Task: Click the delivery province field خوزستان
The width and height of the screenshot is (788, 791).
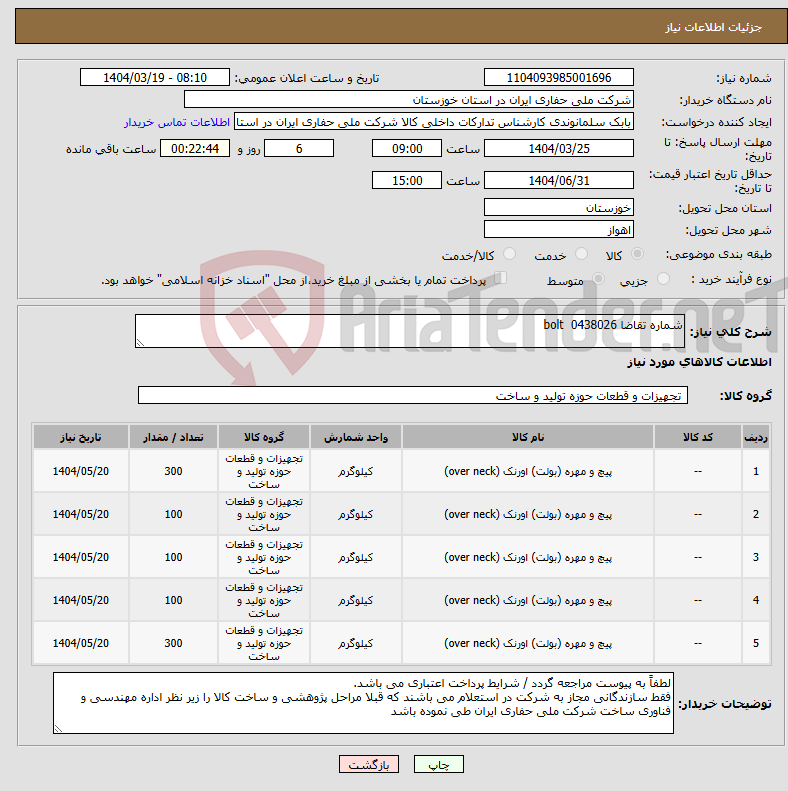Action: pos(558,207)
